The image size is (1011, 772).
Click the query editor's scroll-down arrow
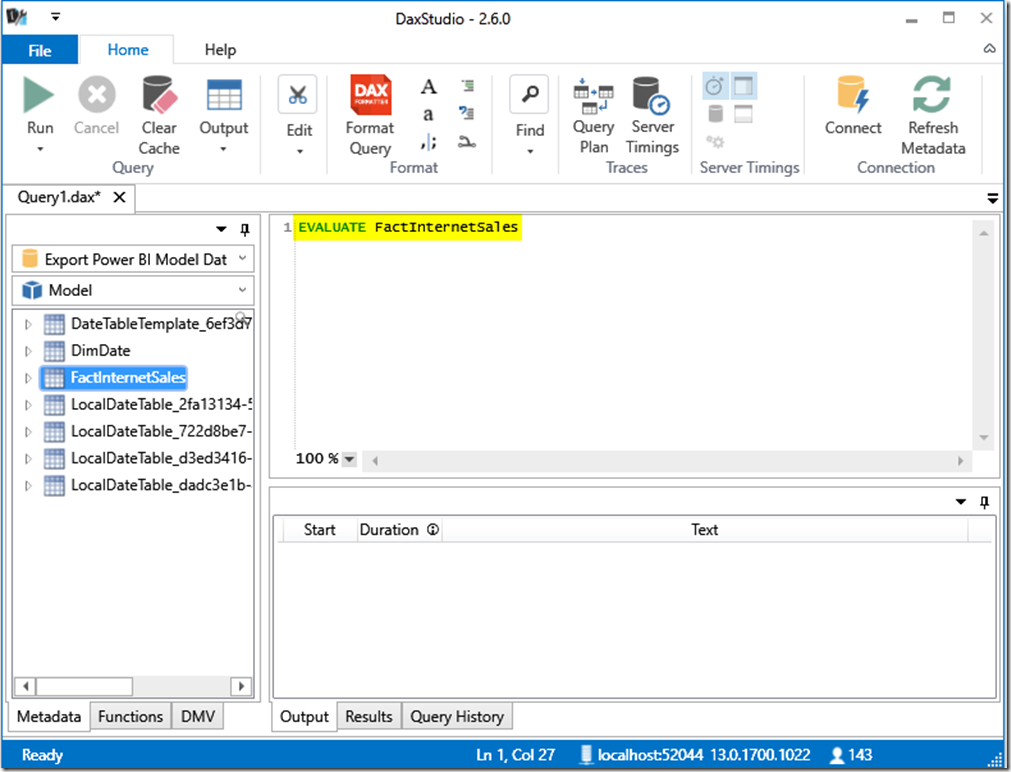984,438
